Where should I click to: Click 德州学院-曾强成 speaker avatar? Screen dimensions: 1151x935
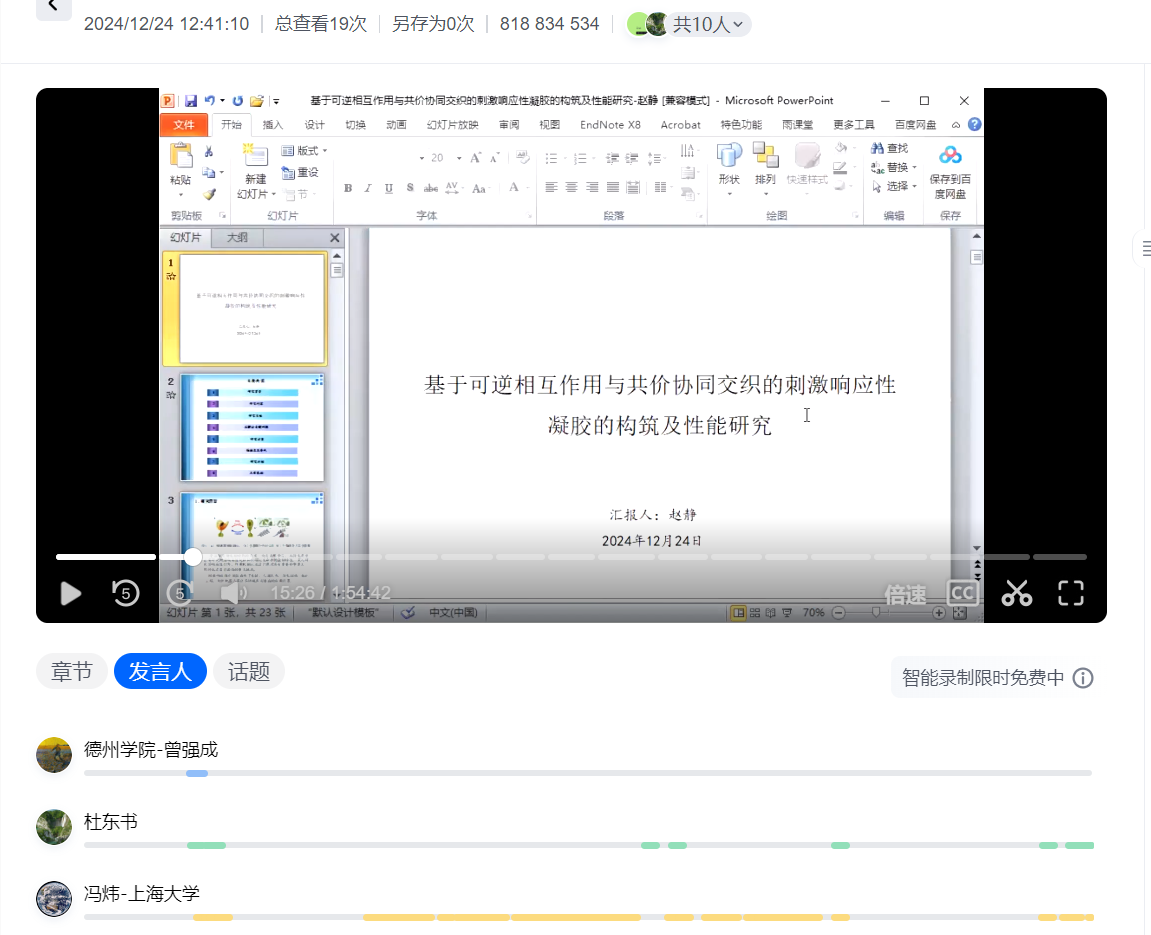[x=54, y=755]
